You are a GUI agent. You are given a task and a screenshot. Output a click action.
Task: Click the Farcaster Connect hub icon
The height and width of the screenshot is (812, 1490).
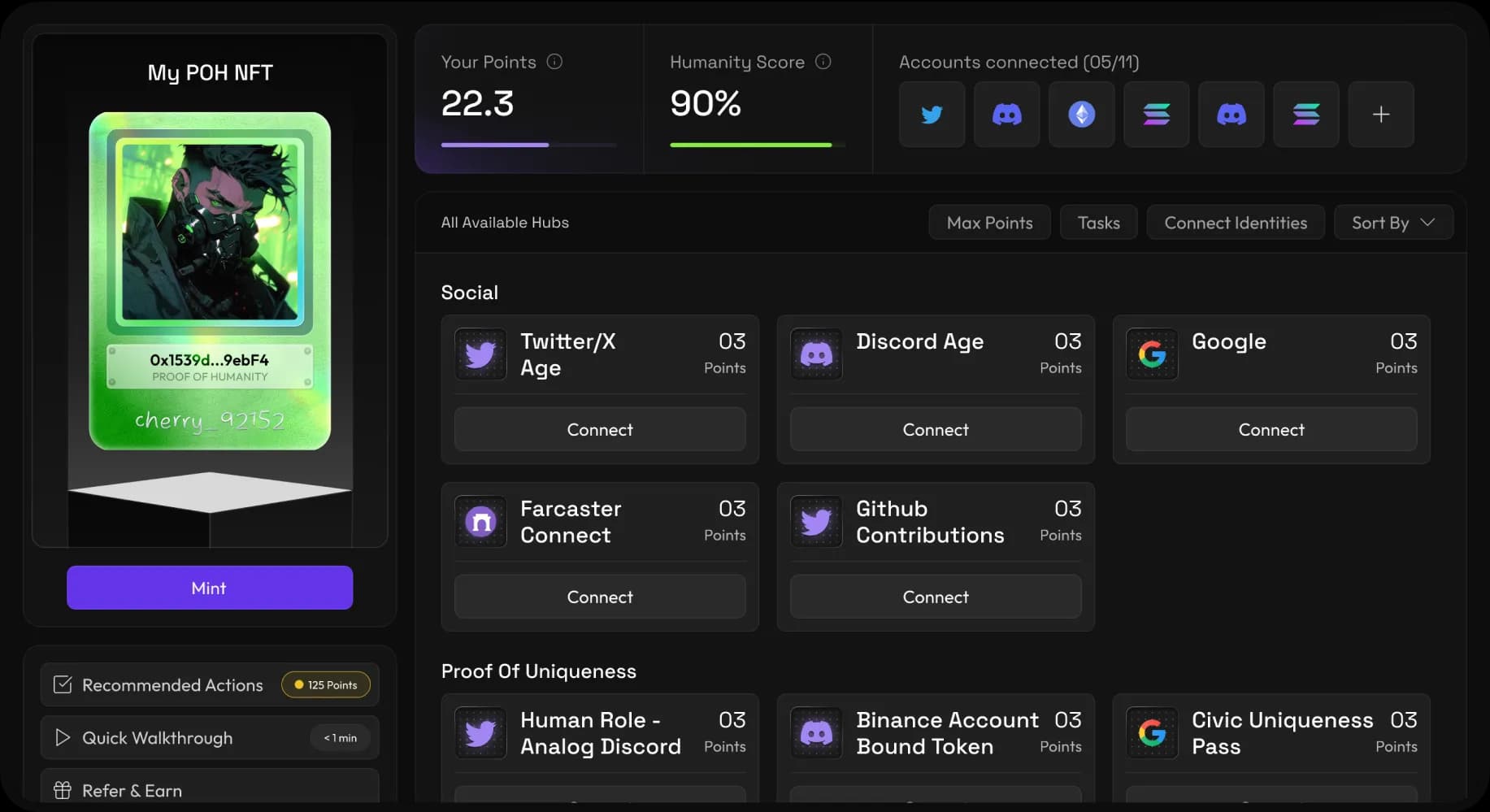tap(480, 522)
